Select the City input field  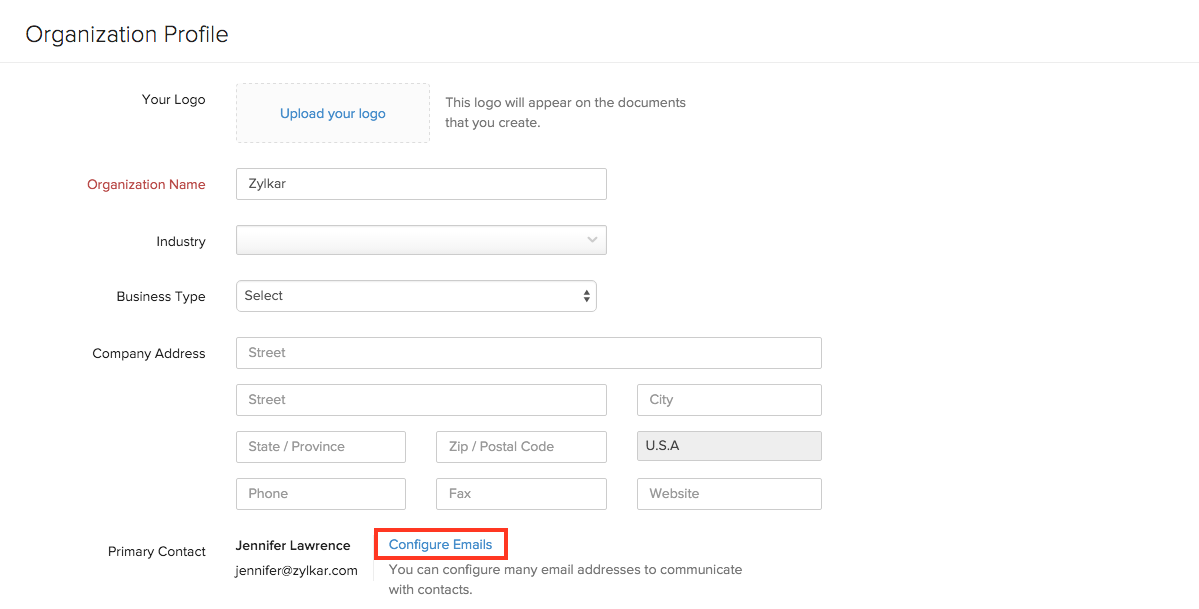[728, 399]
